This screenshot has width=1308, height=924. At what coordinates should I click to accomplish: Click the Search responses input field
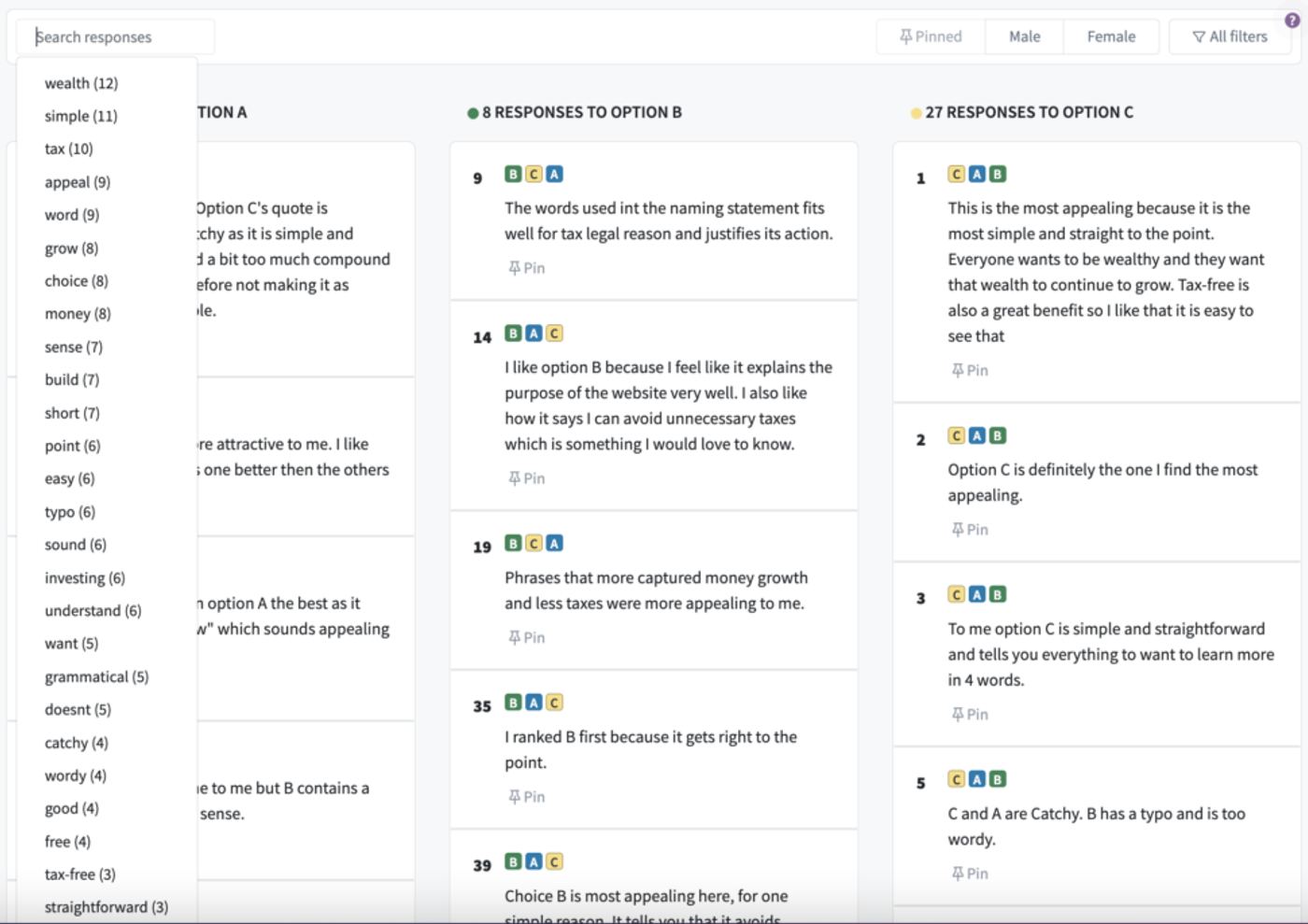[116, 36]
